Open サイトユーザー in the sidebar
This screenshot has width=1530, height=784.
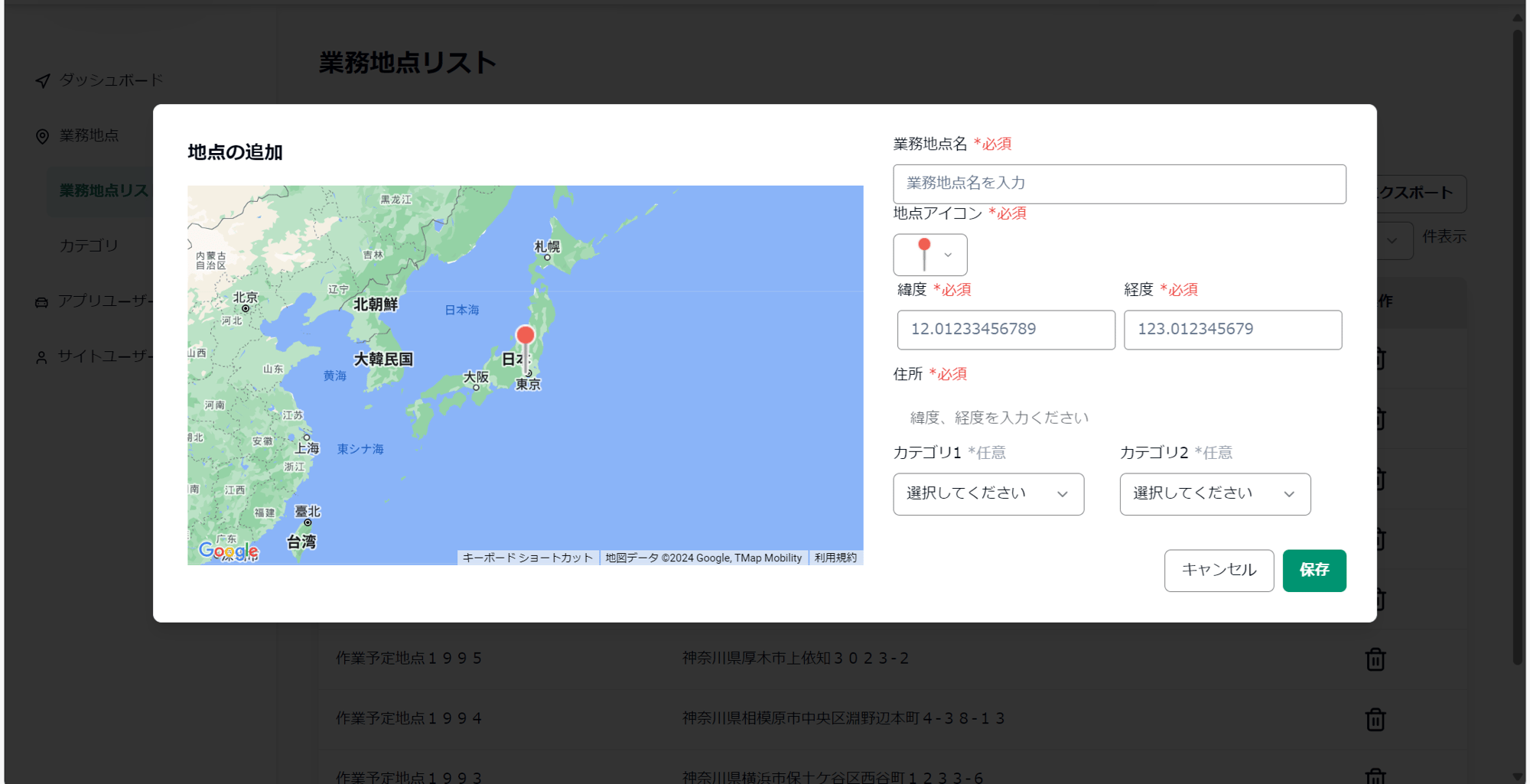click(x=106, y=356)
